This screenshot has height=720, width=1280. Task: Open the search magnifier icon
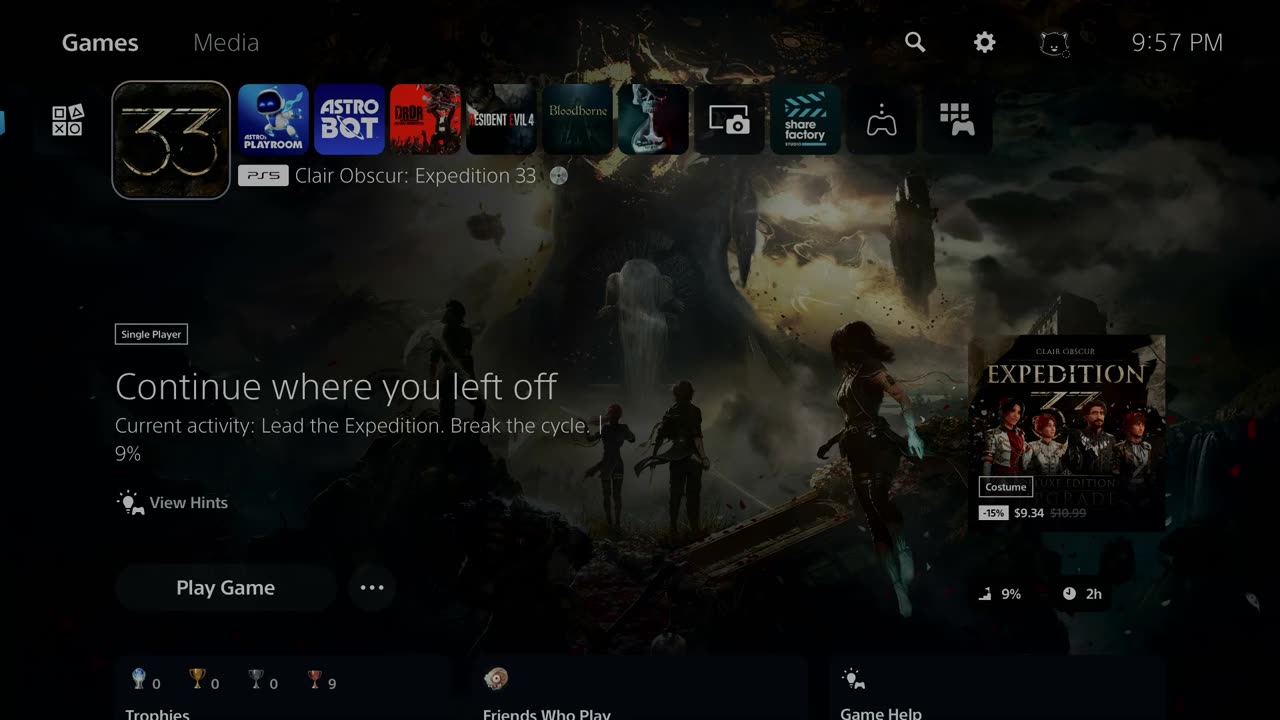pyautogui.click(x=915, y=42)
